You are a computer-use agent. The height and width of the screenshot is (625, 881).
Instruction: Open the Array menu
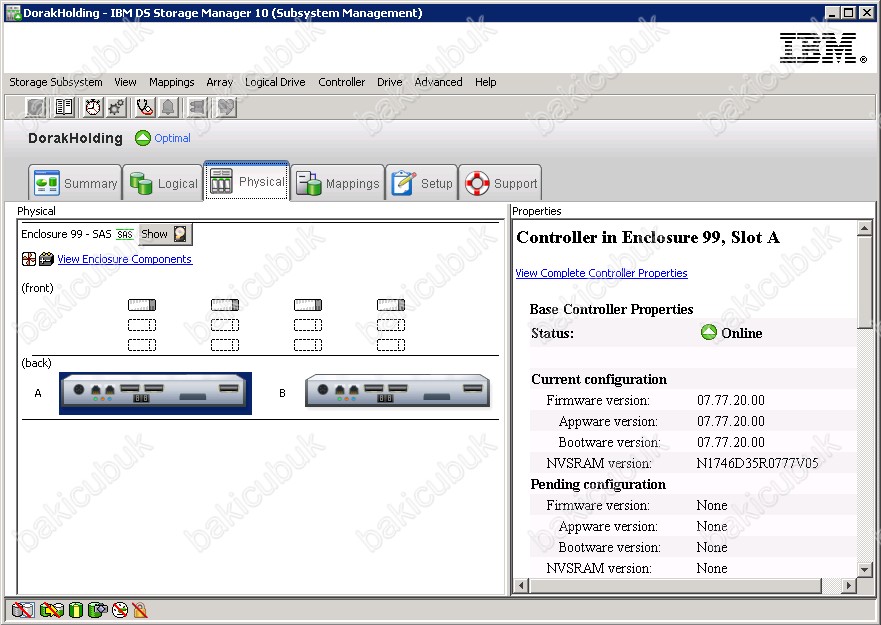219,82
